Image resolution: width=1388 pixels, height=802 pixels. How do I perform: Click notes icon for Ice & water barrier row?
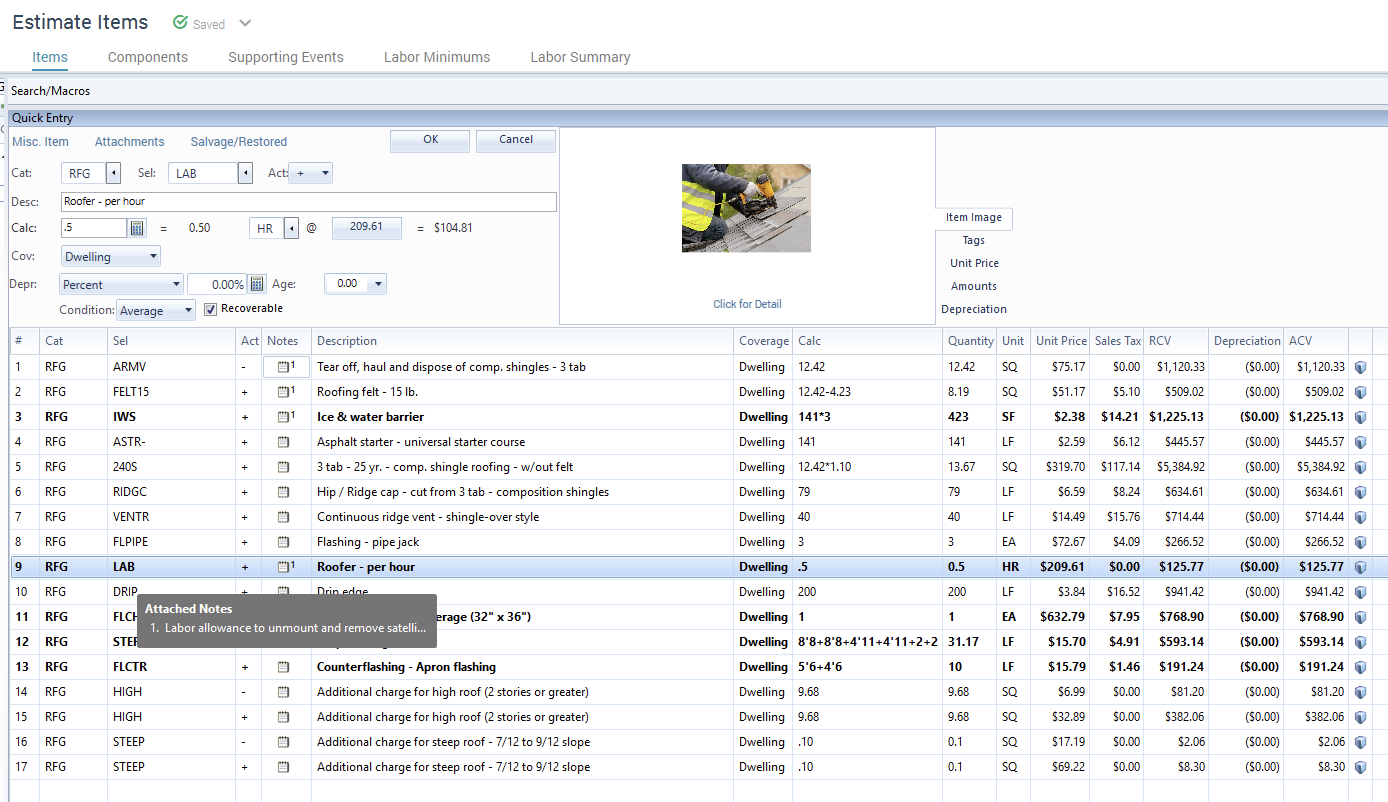[x=285, y=417]
